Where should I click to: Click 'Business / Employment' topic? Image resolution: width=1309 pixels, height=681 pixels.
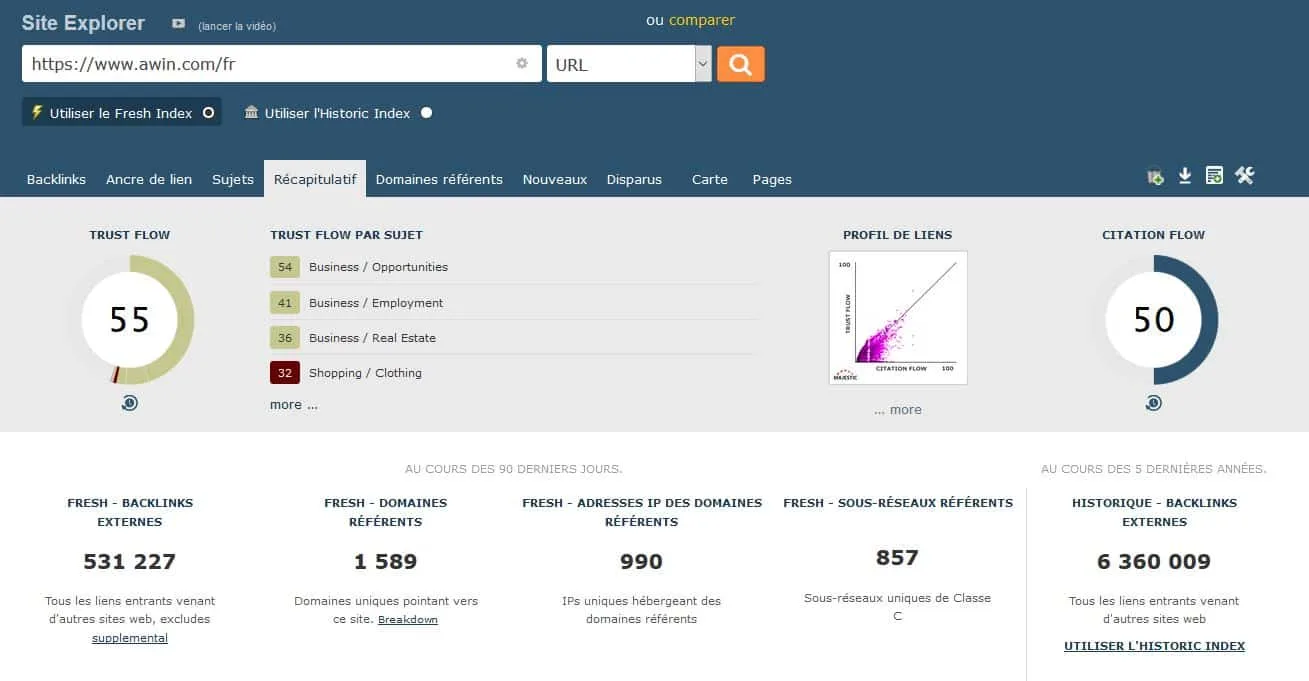click(376, 303)
